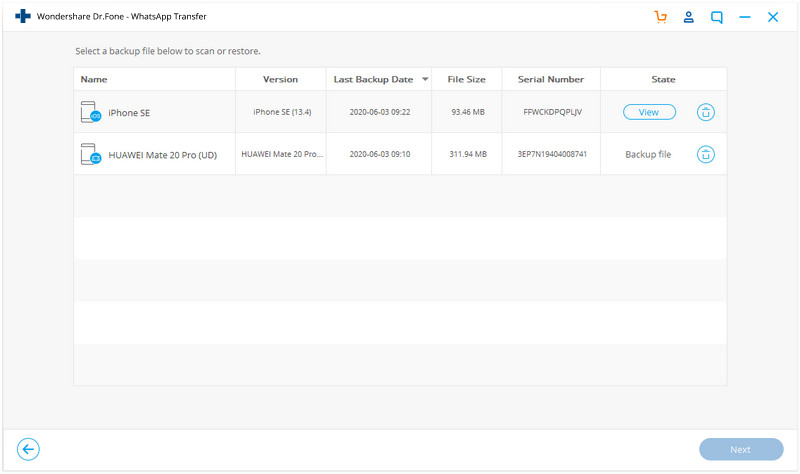Click the Wondershare Dr.Fone window title
800x474 pixels.
click(121, 16)
